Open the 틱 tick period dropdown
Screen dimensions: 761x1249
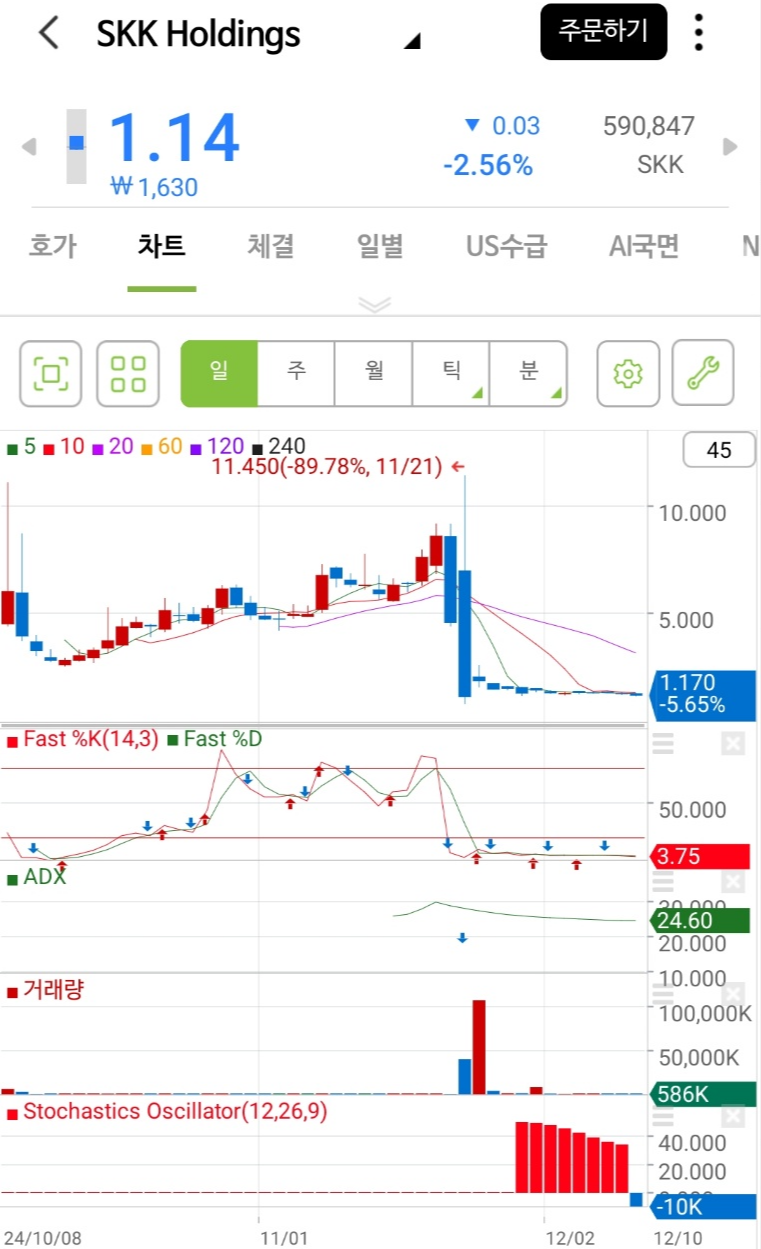click(x=451, y=373)
